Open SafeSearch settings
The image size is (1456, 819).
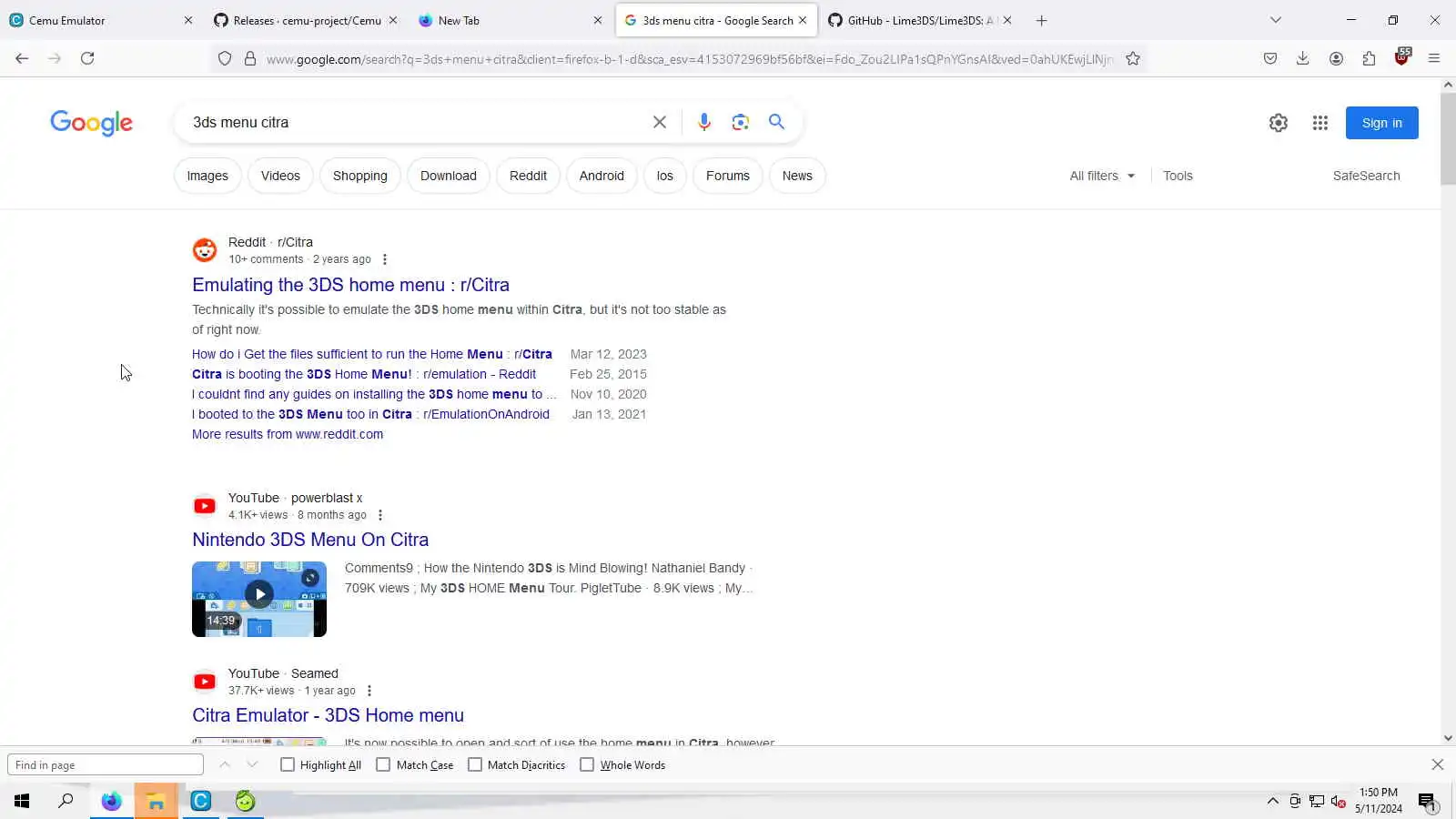1366,176
